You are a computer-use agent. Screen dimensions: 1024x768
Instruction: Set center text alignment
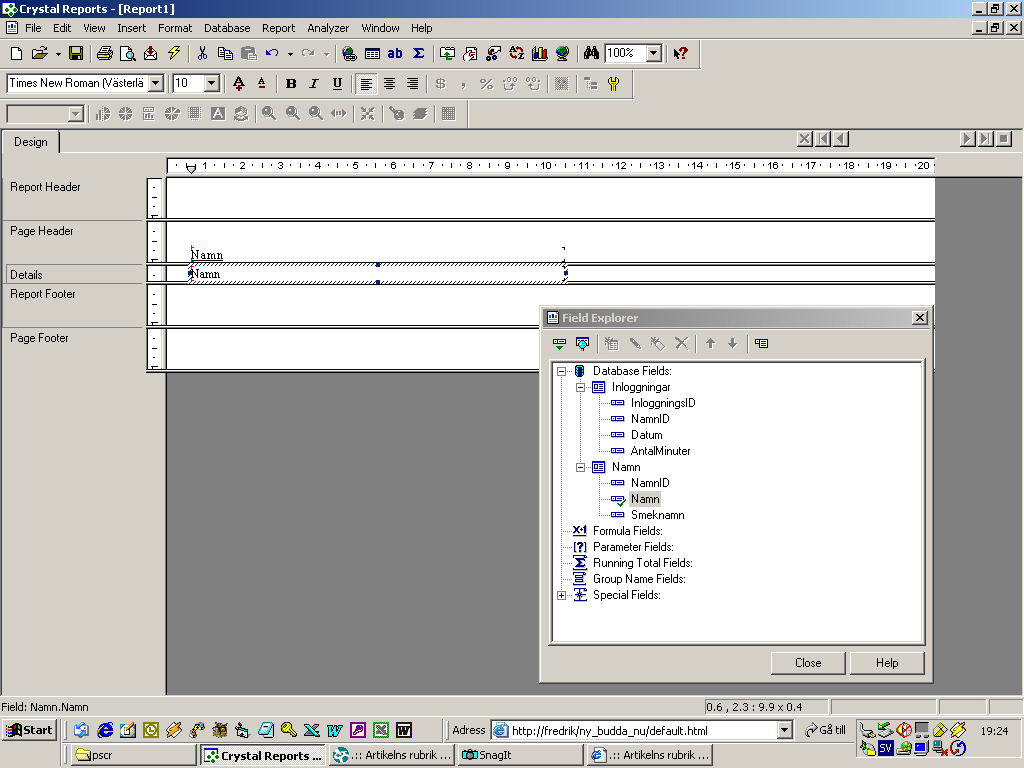(x=389, y=84)
